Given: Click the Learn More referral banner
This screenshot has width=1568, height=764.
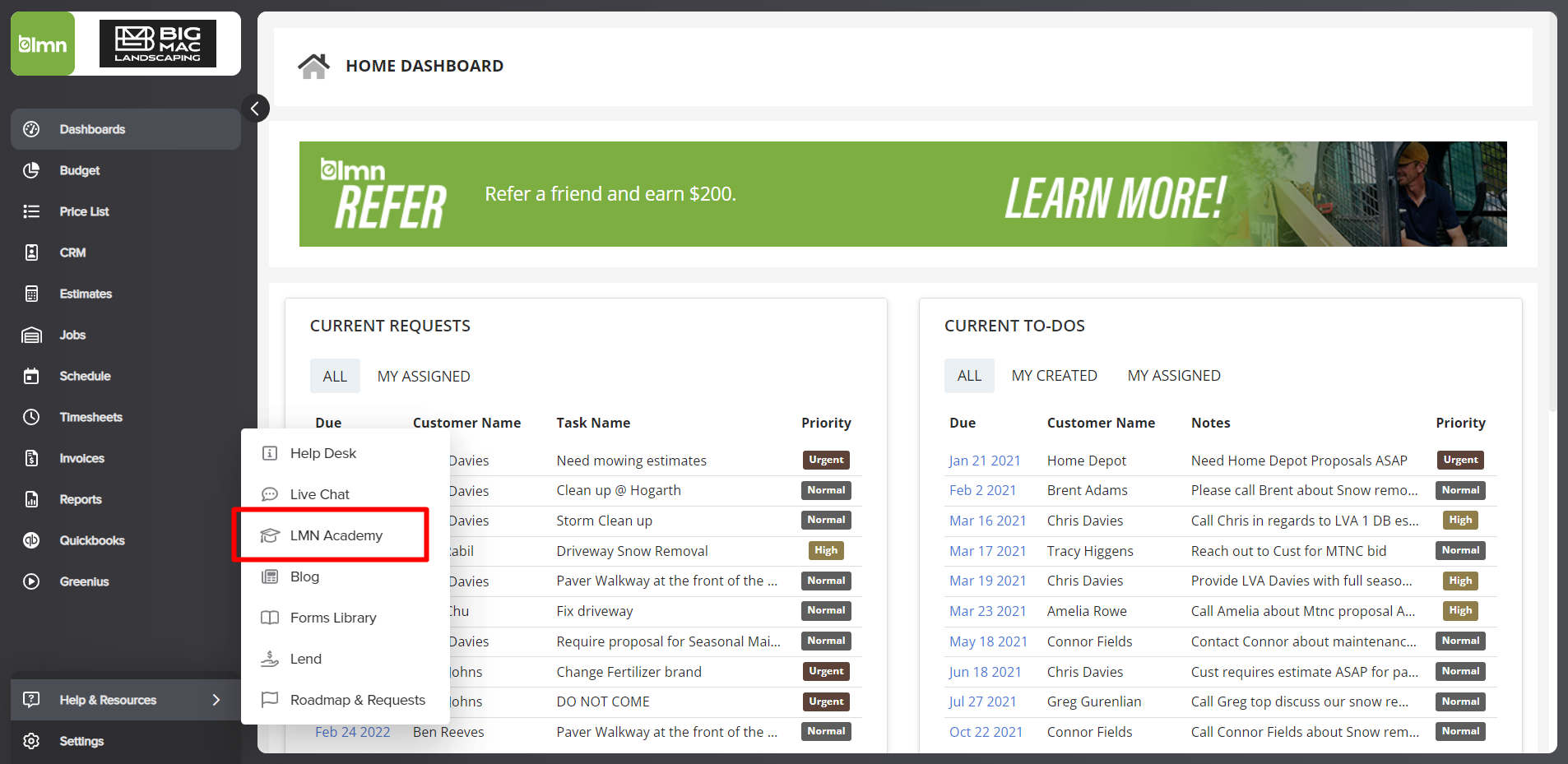Looking at the screenshot, I should pyautogui.click(x=1114, y=197).
